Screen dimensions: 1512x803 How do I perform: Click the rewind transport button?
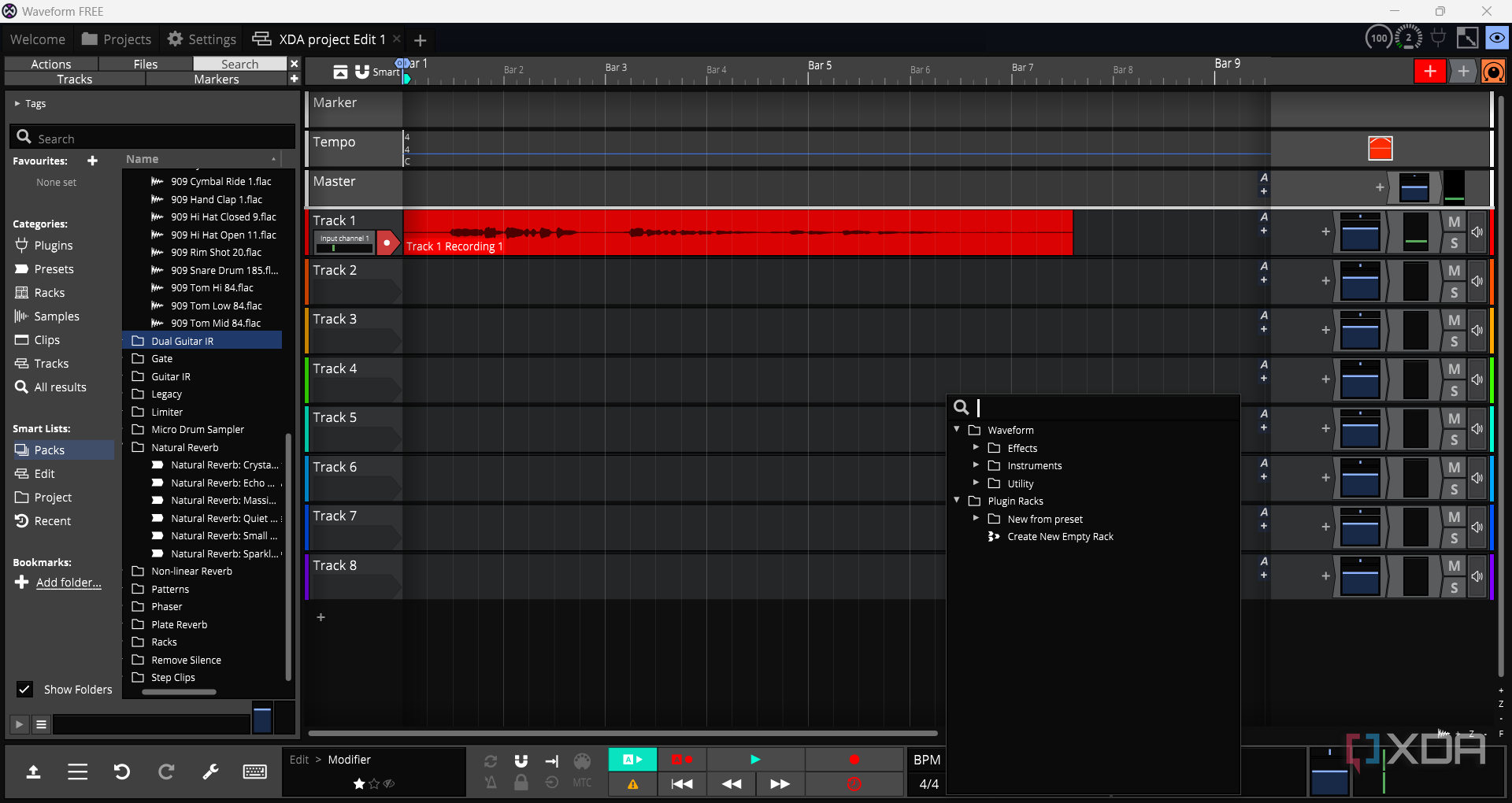coord(732,784)
